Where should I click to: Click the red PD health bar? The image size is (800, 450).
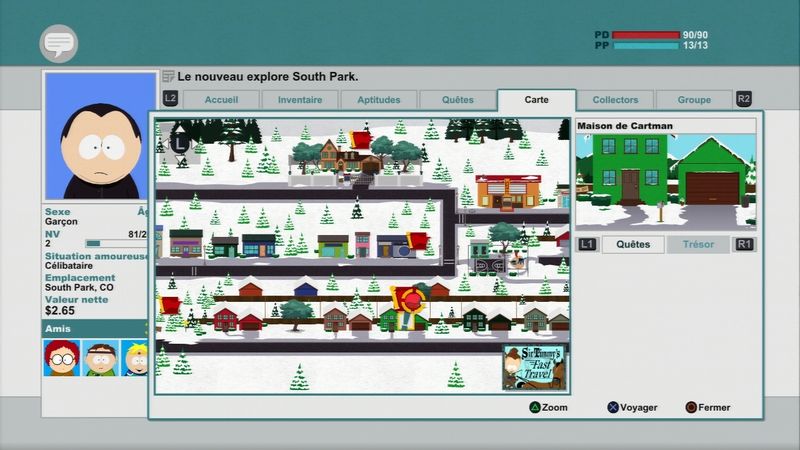(646, 35)
